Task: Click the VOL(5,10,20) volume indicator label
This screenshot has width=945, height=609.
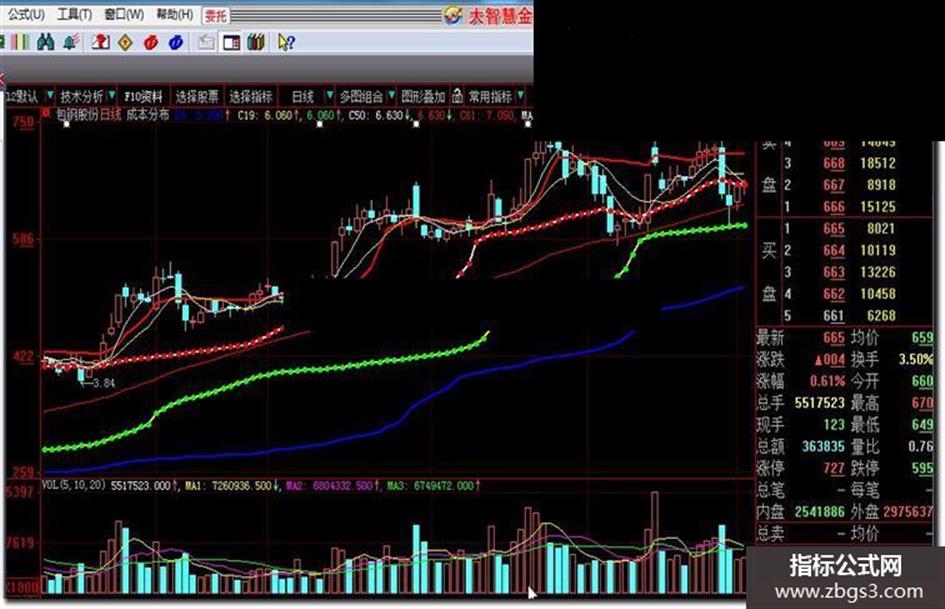Action: coord(74,485)
